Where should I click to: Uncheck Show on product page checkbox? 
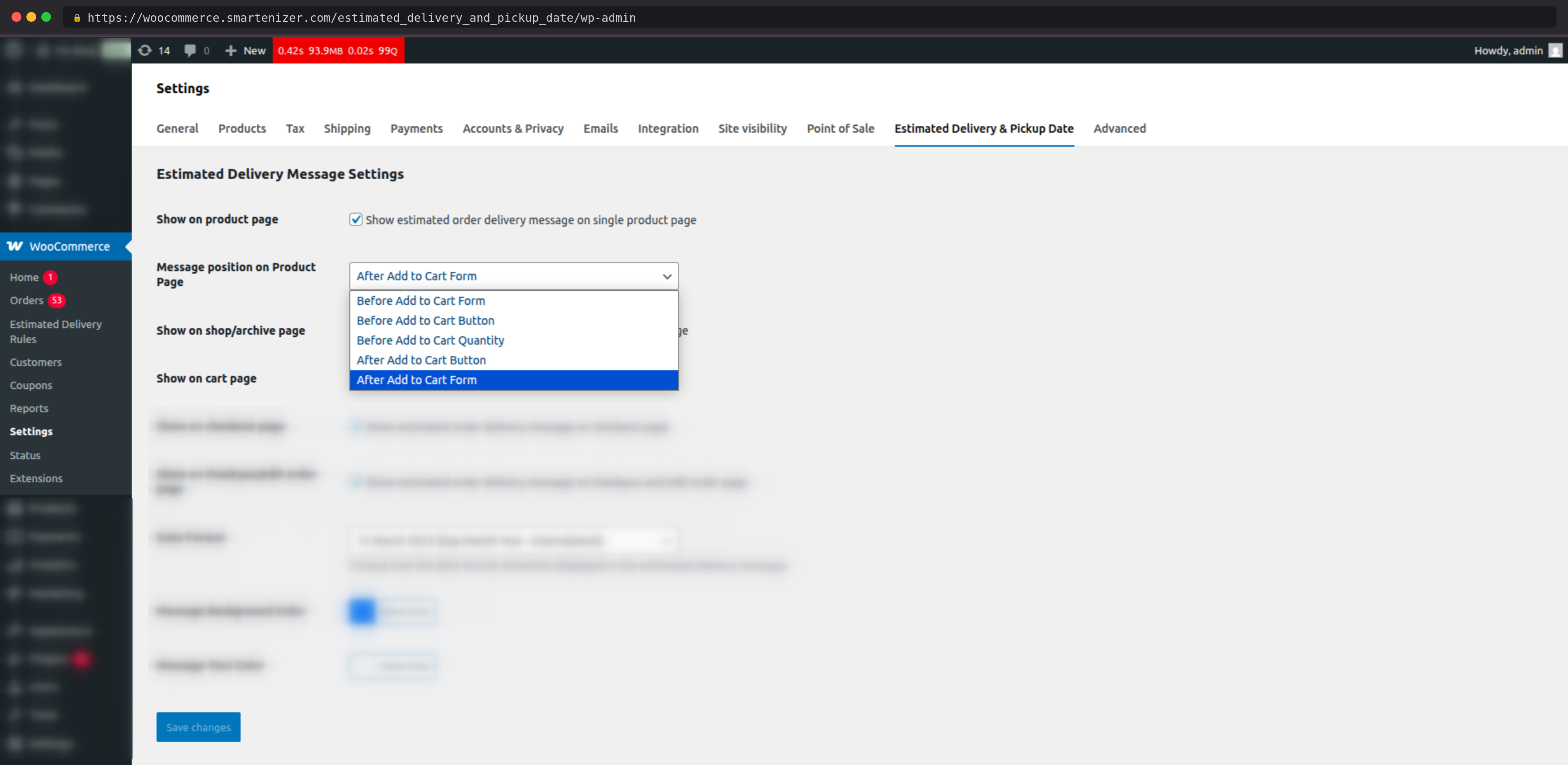pos(356,219)
